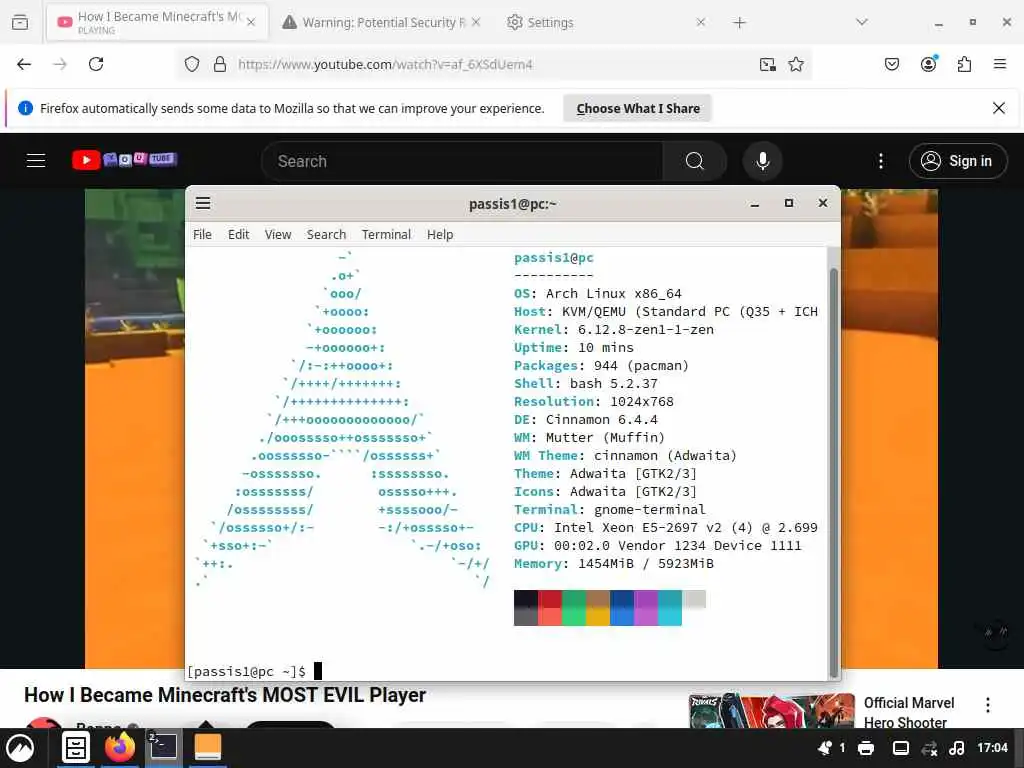1024x768 pixels.
Task: Dismiss the Firefox data notification bar
Action: 999,108
